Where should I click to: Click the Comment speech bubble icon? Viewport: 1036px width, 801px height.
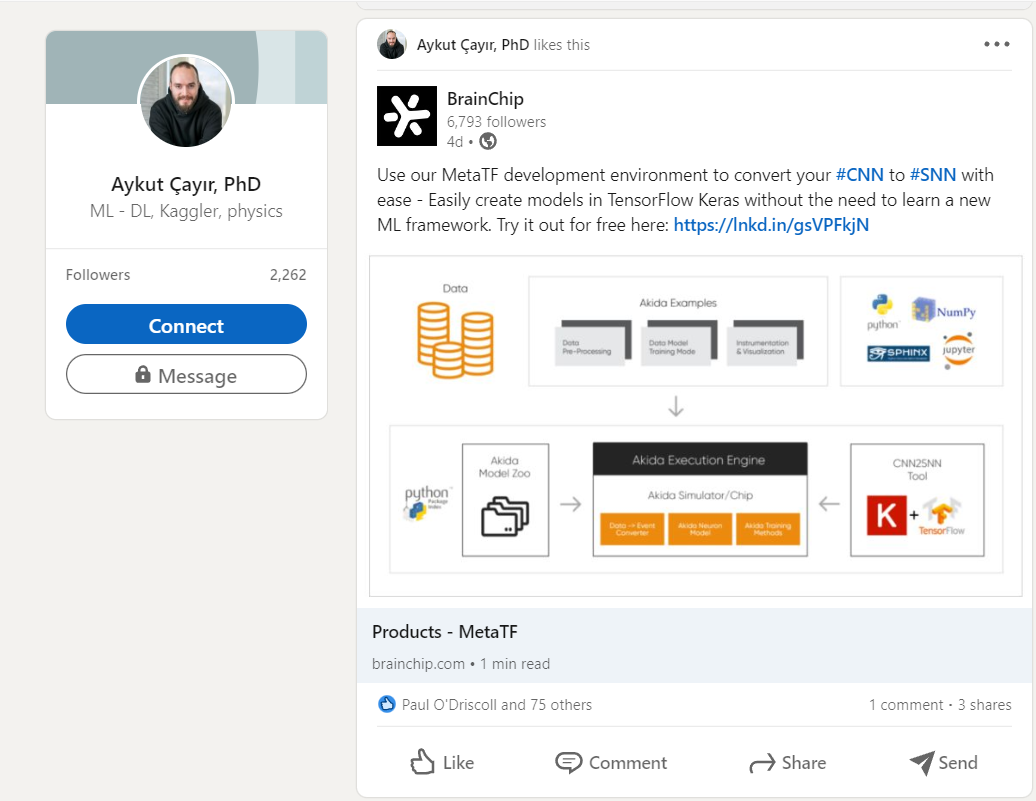tap(568, 763)
